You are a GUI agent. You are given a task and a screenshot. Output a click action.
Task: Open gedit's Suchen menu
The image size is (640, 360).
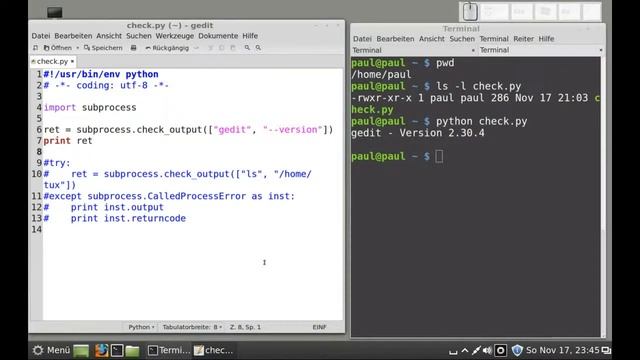pyautogui.click(x=139, y=36)
